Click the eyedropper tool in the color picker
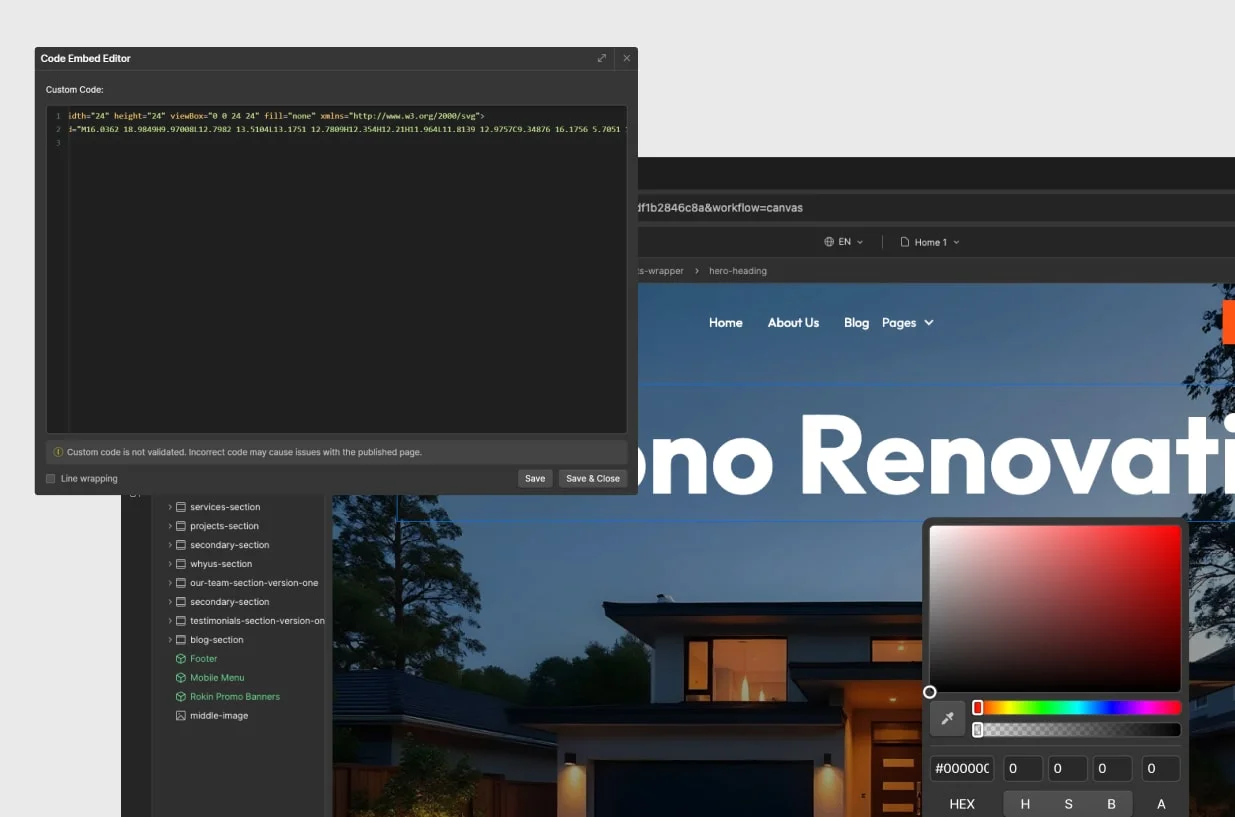Image resolution: width=1235 pixels, height=817 pixels. click(947, 718)
